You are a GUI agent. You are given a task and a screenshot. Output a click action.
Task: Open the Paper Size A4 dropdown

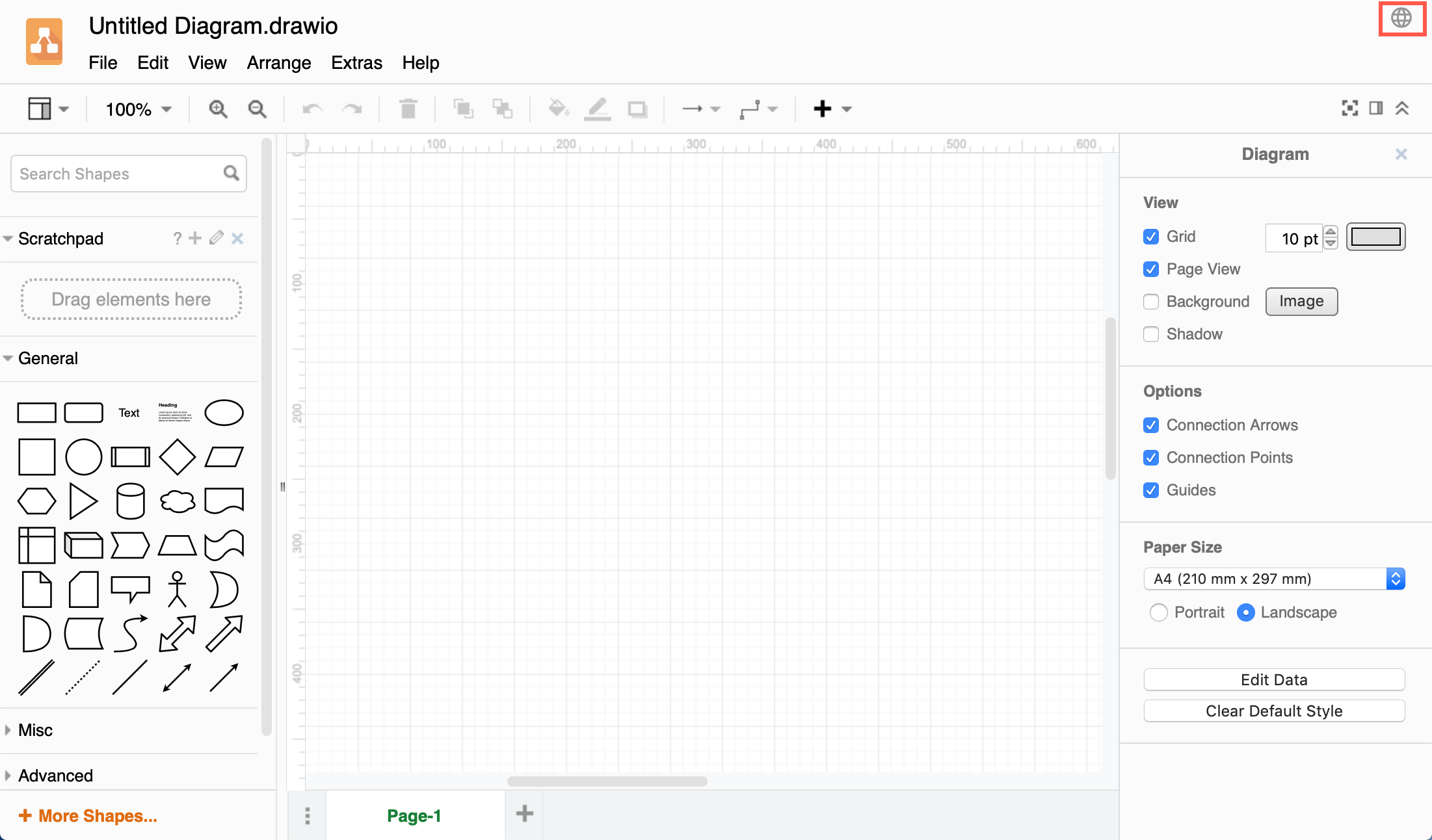click(1273, 579)
